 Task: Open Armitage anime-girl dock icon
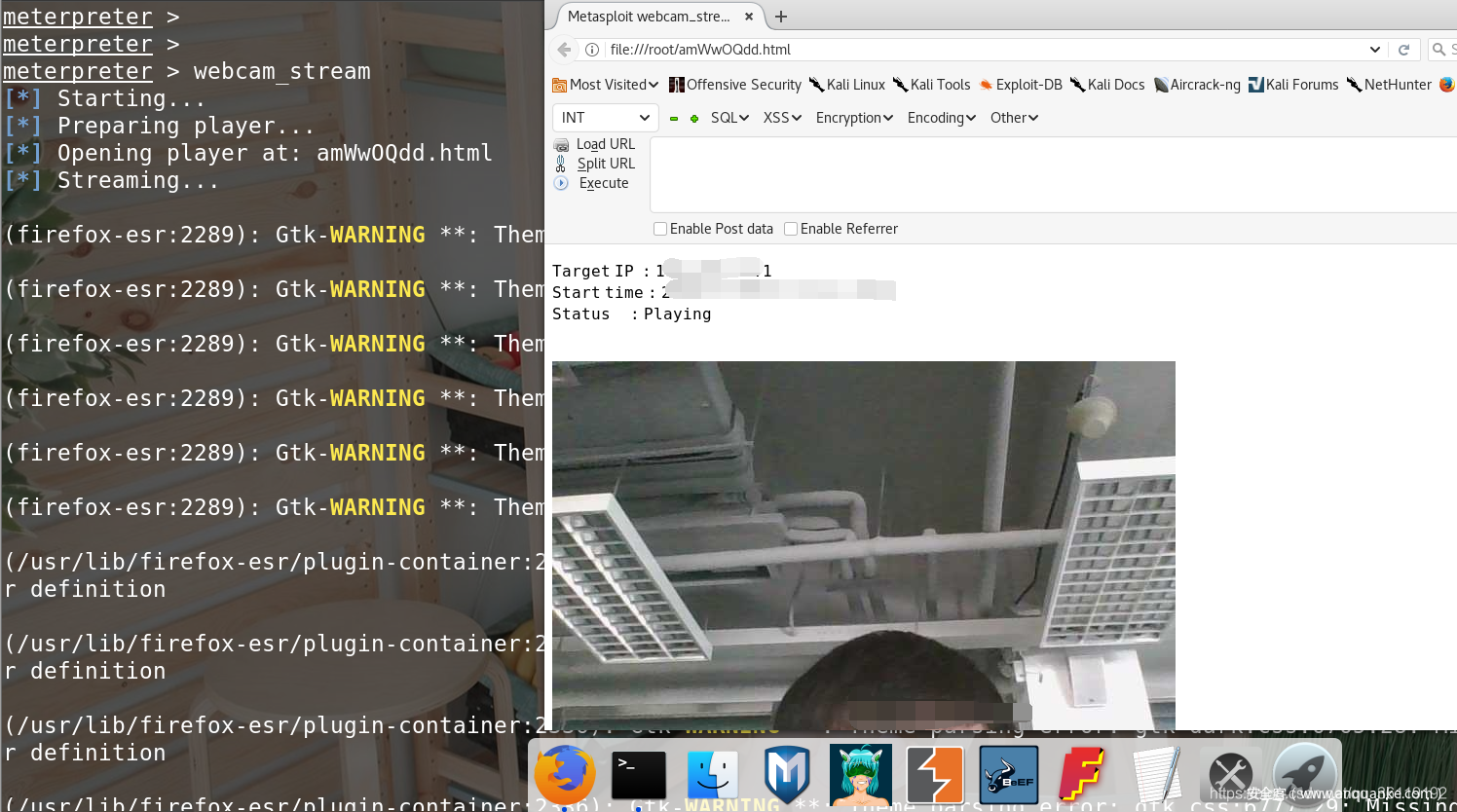pyautogui.click(x=861, y=775)
